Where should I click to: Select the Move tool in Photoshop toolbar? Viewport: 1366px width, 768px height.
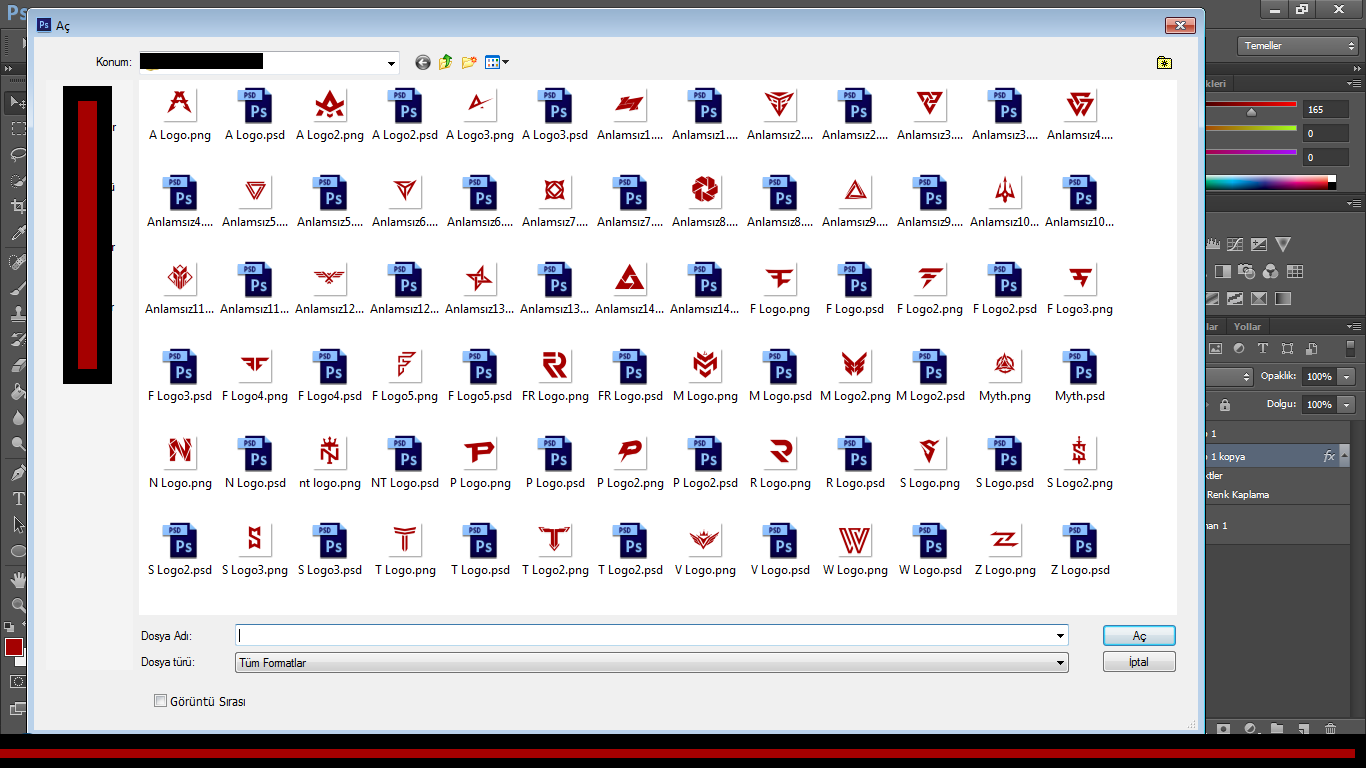pos(17,102)
